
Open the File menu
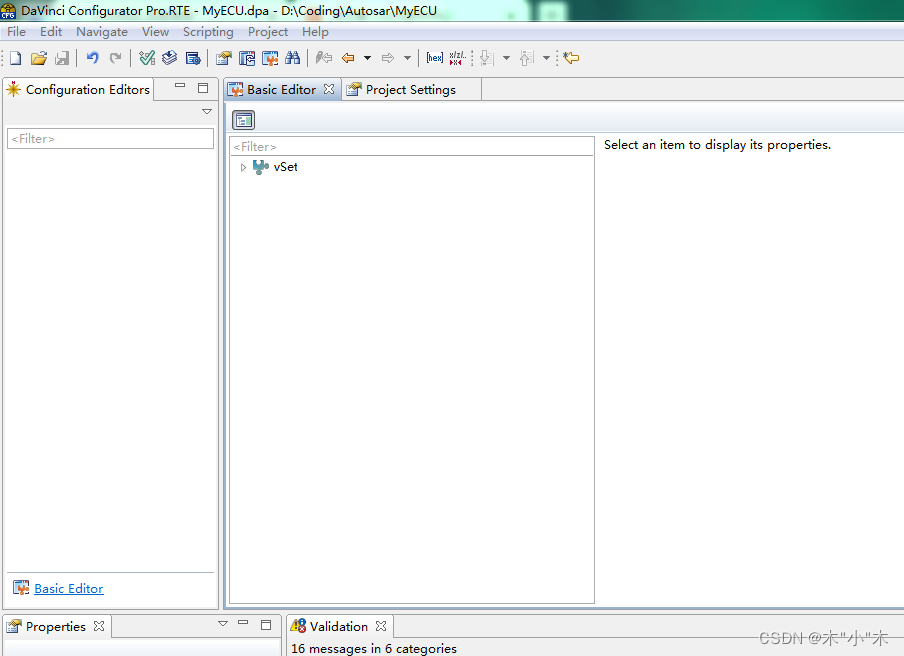(x=16, y=32)
